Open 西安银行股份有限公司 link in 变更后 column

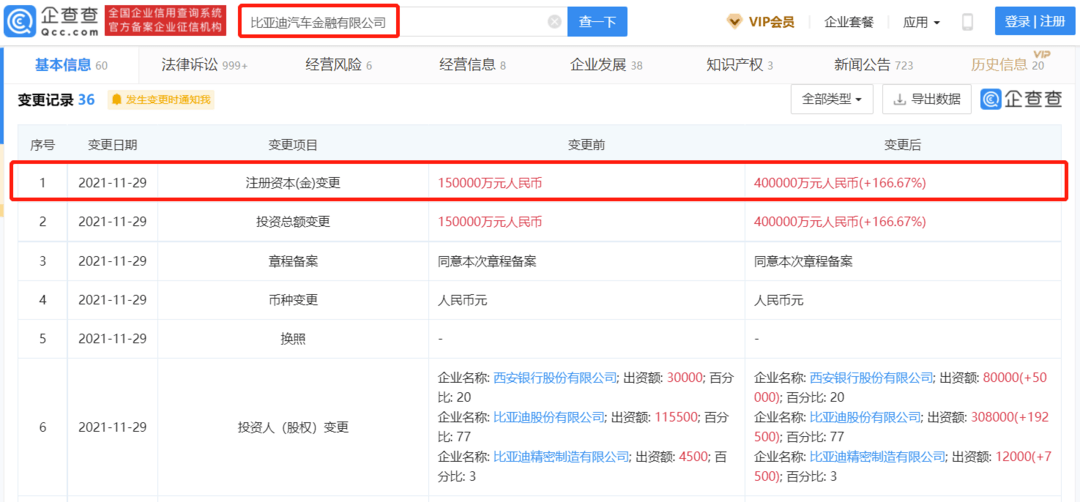click(871, 377)
